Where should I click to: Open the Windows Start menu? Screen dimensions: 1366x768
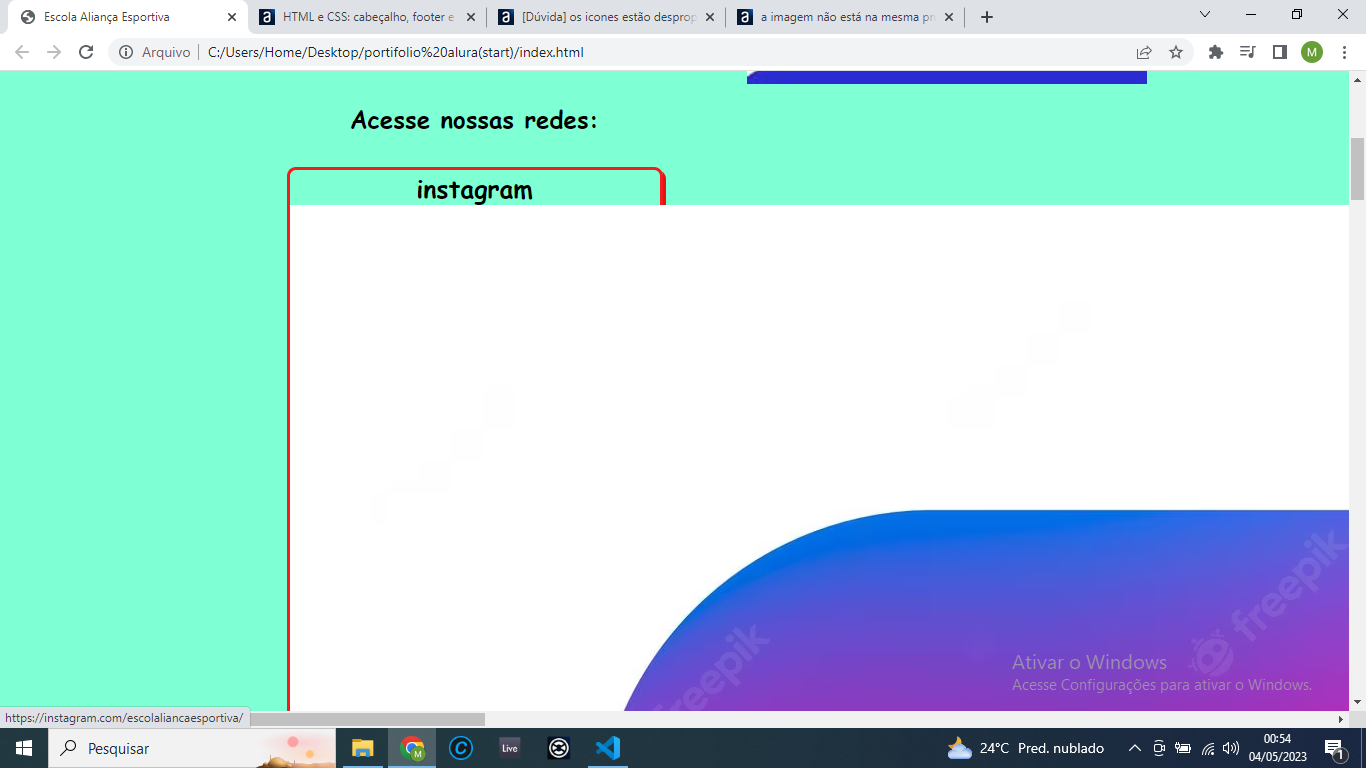point(24,748)
